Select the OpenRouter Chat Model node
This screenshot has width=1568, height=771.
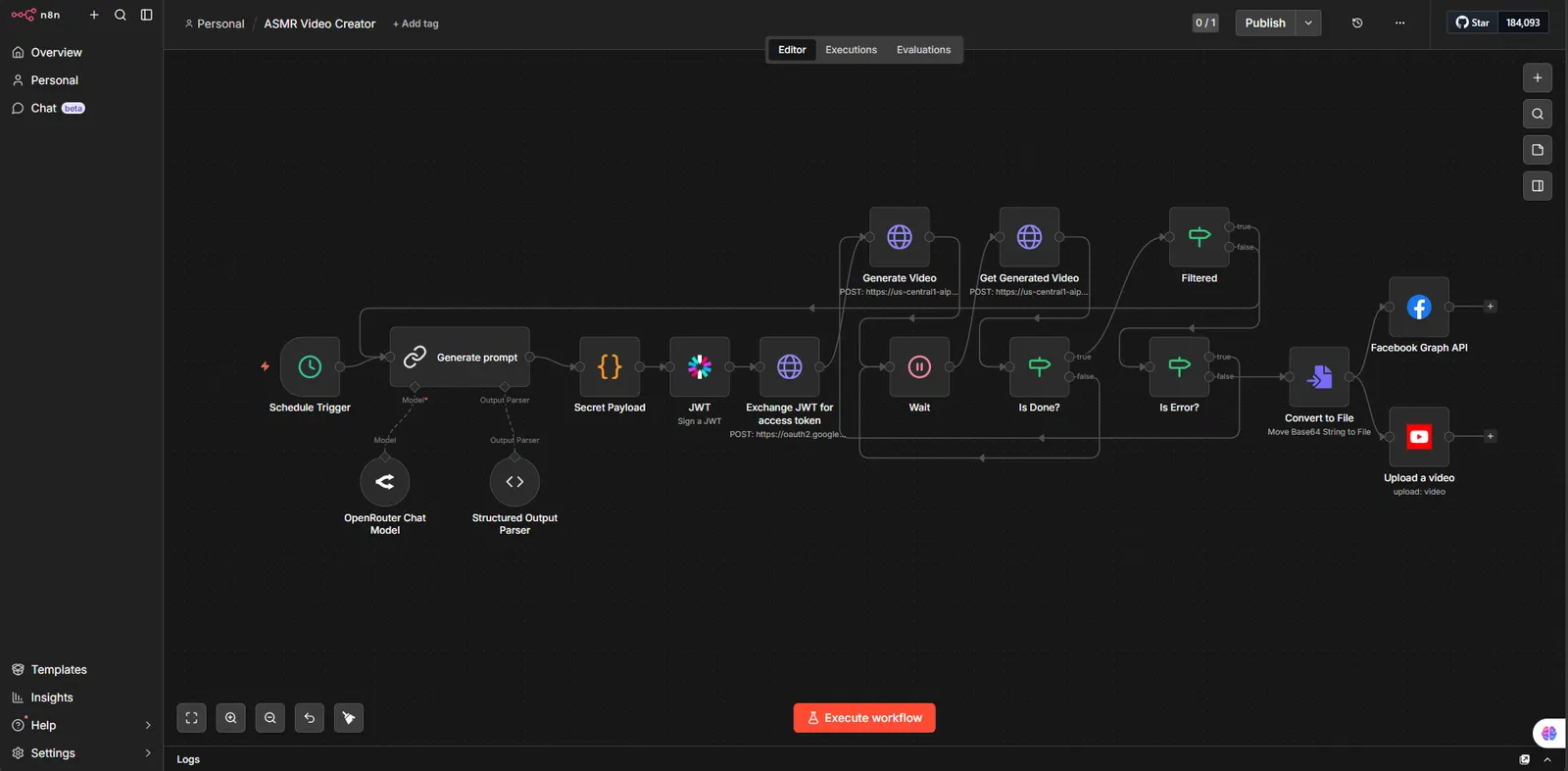coord(385,482)
